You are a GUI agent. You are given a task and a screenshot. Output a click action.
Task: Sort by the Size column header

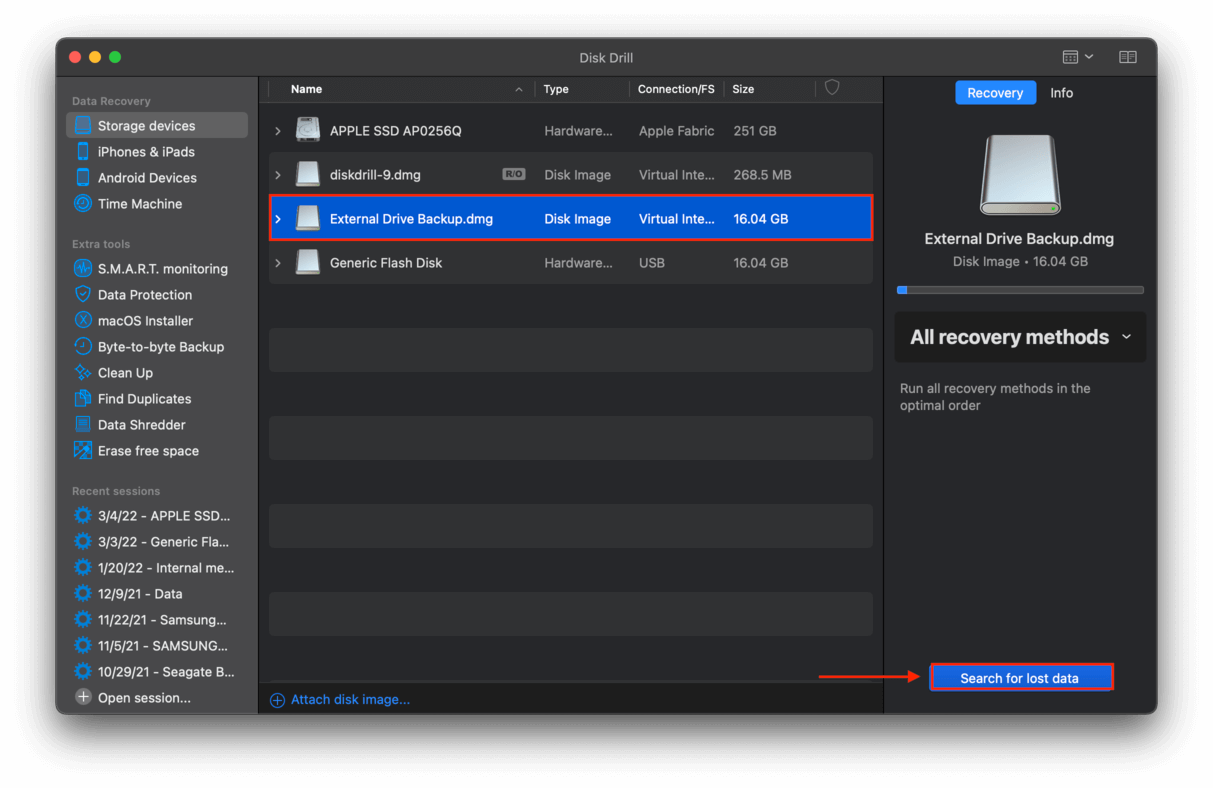coord(743,89)
